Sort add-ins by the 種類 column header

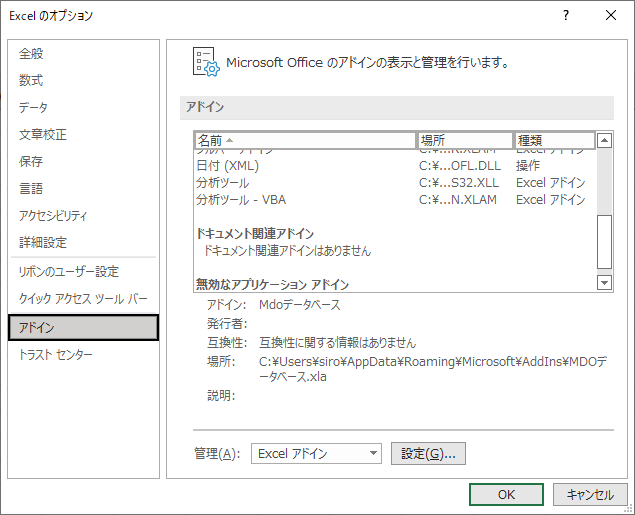coord(554,140)
